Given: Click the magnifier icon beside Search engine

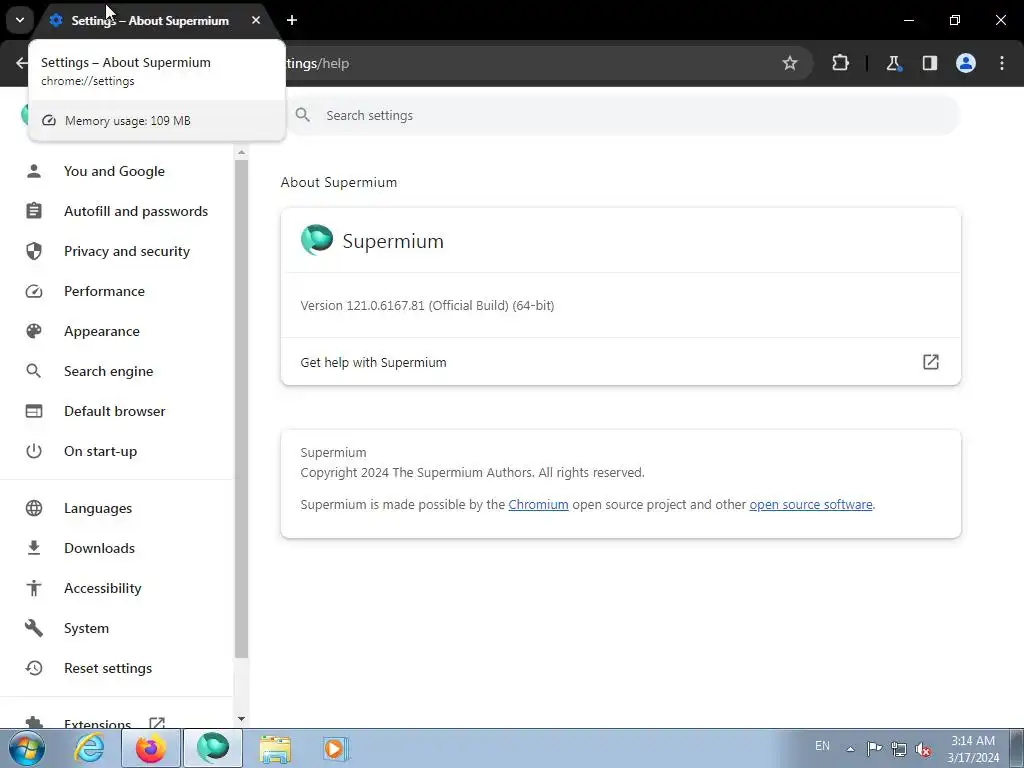Looking at the screenshot, I should click(34, 371).
